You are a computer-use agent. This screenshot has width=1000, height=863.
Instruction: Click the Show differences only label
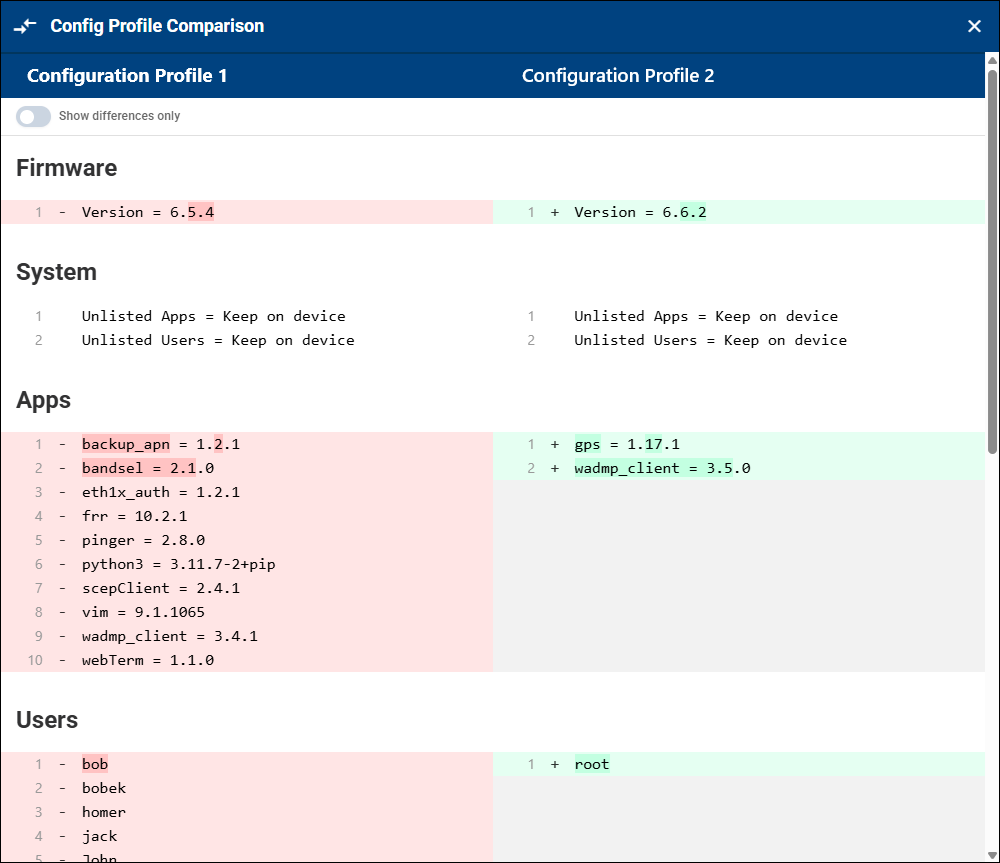[119, 116]
